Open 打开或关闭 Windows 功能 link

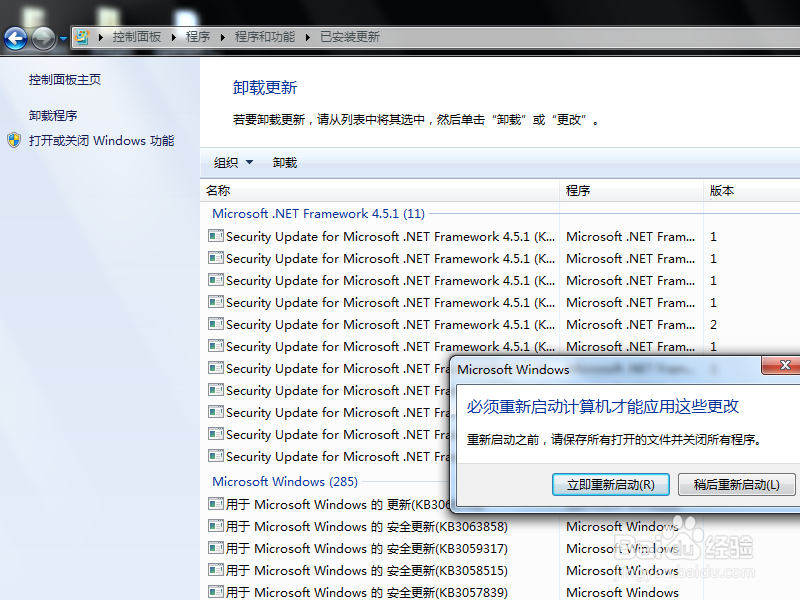click(102, 140)
